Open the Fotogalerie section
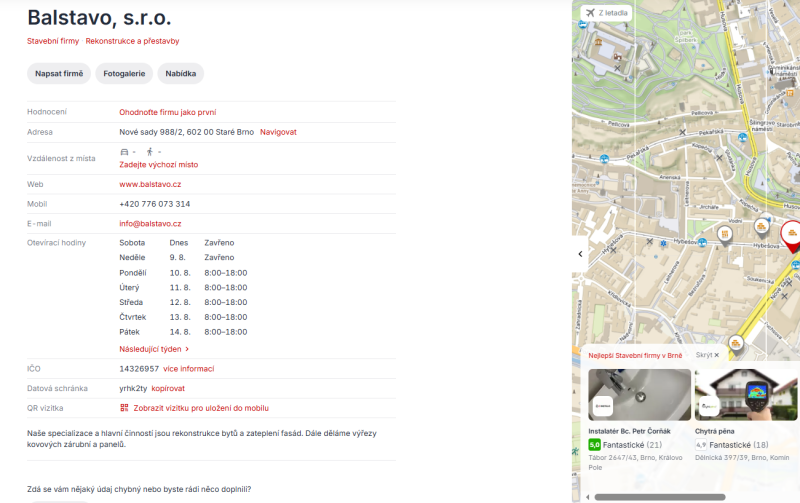The image size is (800, 503). [124, 73]
